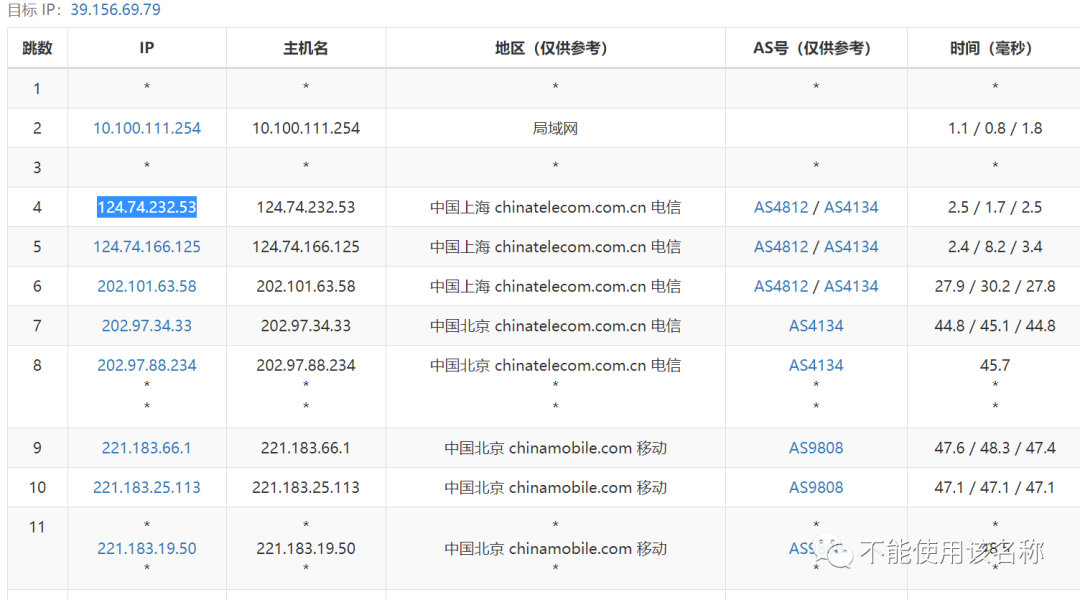Click AS9808 in the hop 10 row
Image resolution: width=1080 pixels, height=600 pixels.
[x=816, y=487]
